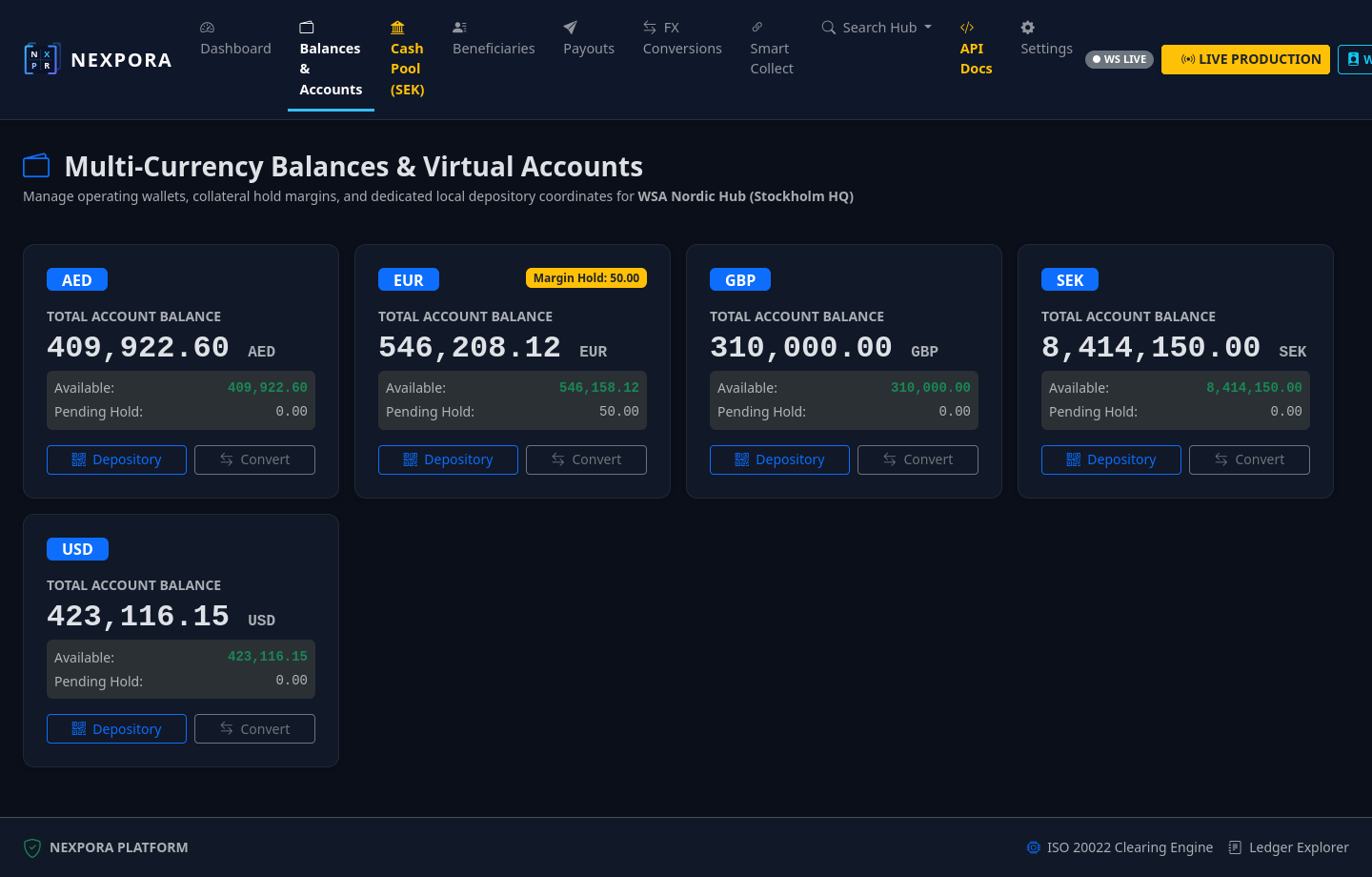Click the wallet icon beside the page heading
Viewport: 1372px width, 877px height.
click(36, 166)
